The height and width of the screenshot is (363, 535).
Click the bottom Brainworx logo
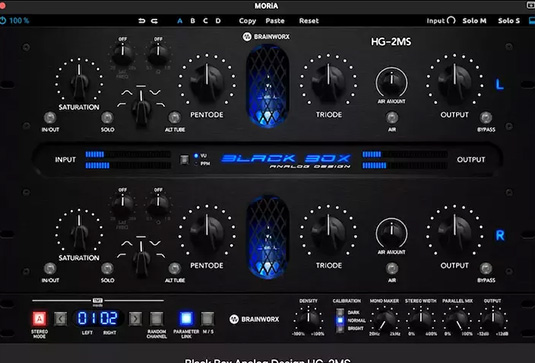point(254,319)
